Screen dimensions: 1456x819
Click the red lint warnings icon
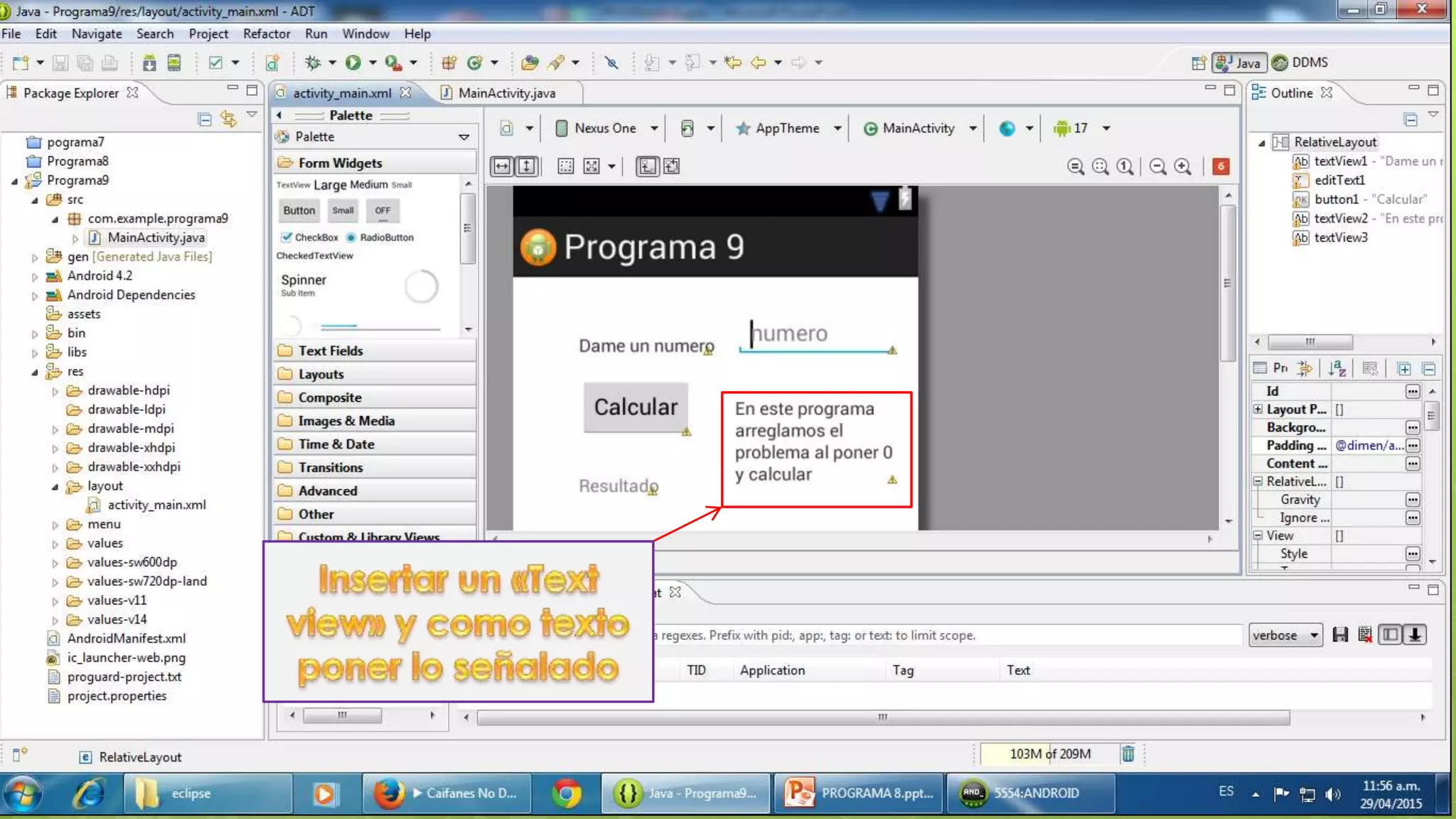point(1221,166)
